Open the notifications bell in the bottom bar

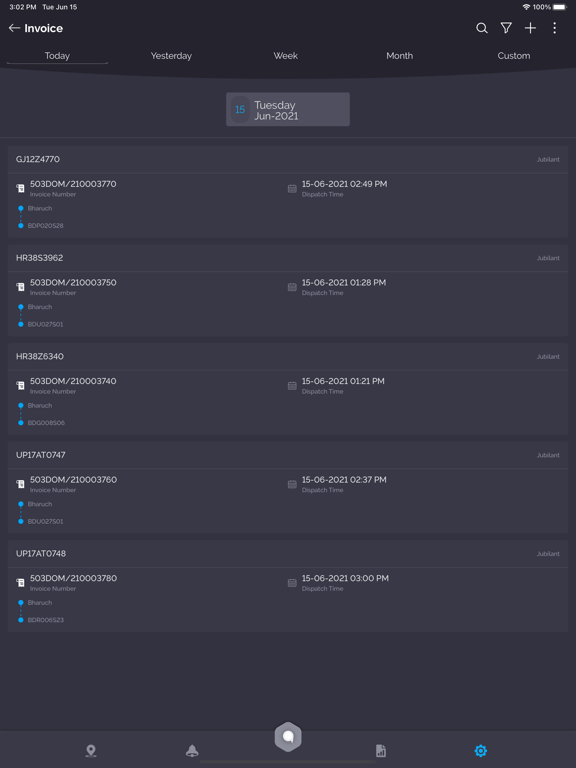coord(192,750)
